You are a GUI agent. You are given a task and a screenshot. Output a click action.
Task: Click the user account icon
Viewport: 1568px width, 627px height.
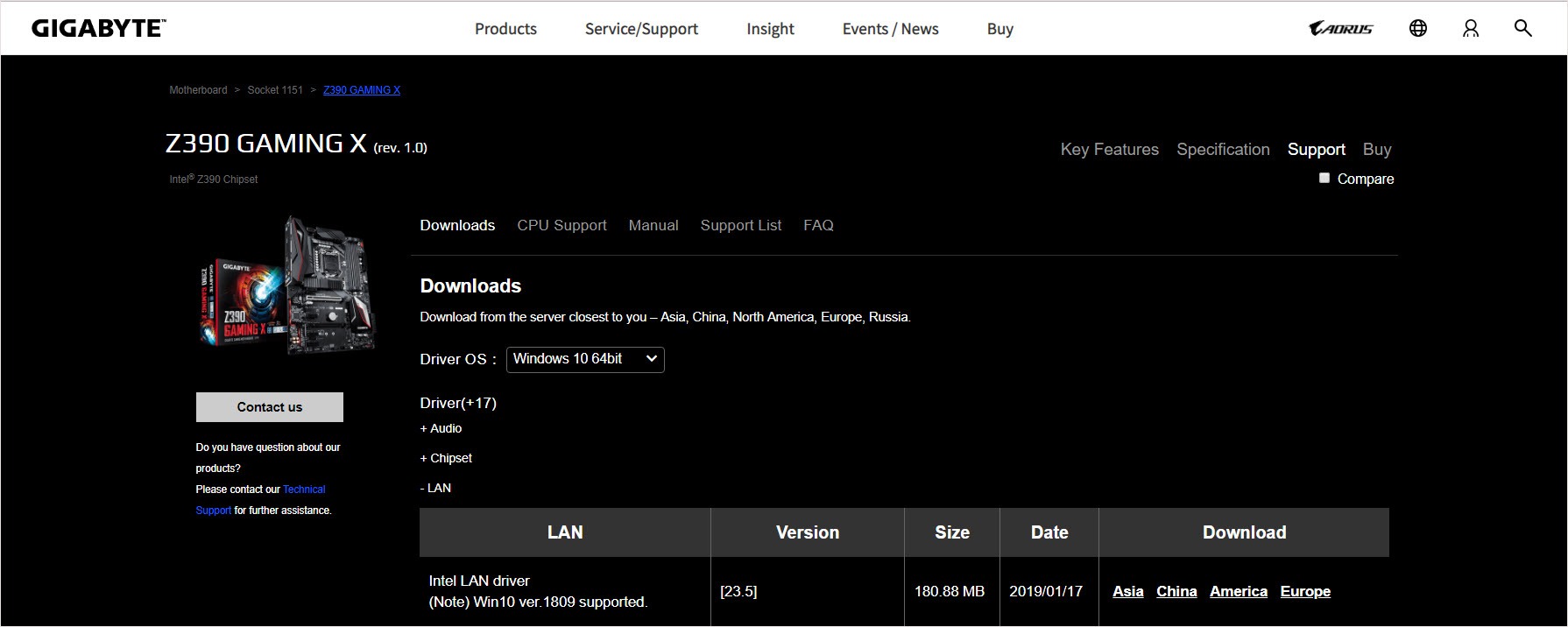click(1470, 29)
